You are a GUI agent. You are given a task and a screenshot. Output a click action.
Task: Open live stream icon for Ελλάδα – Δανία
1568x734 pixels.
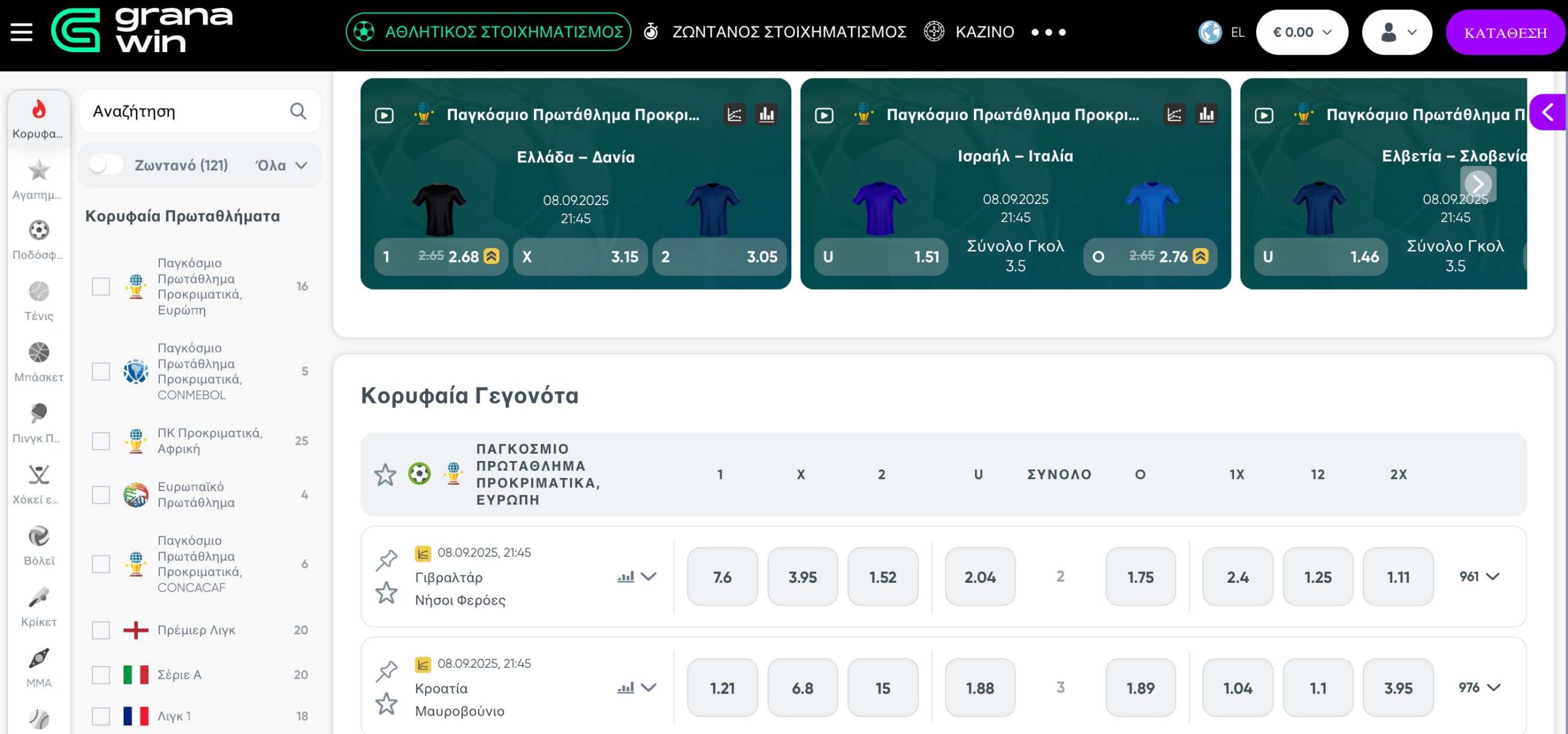(384, 115)
